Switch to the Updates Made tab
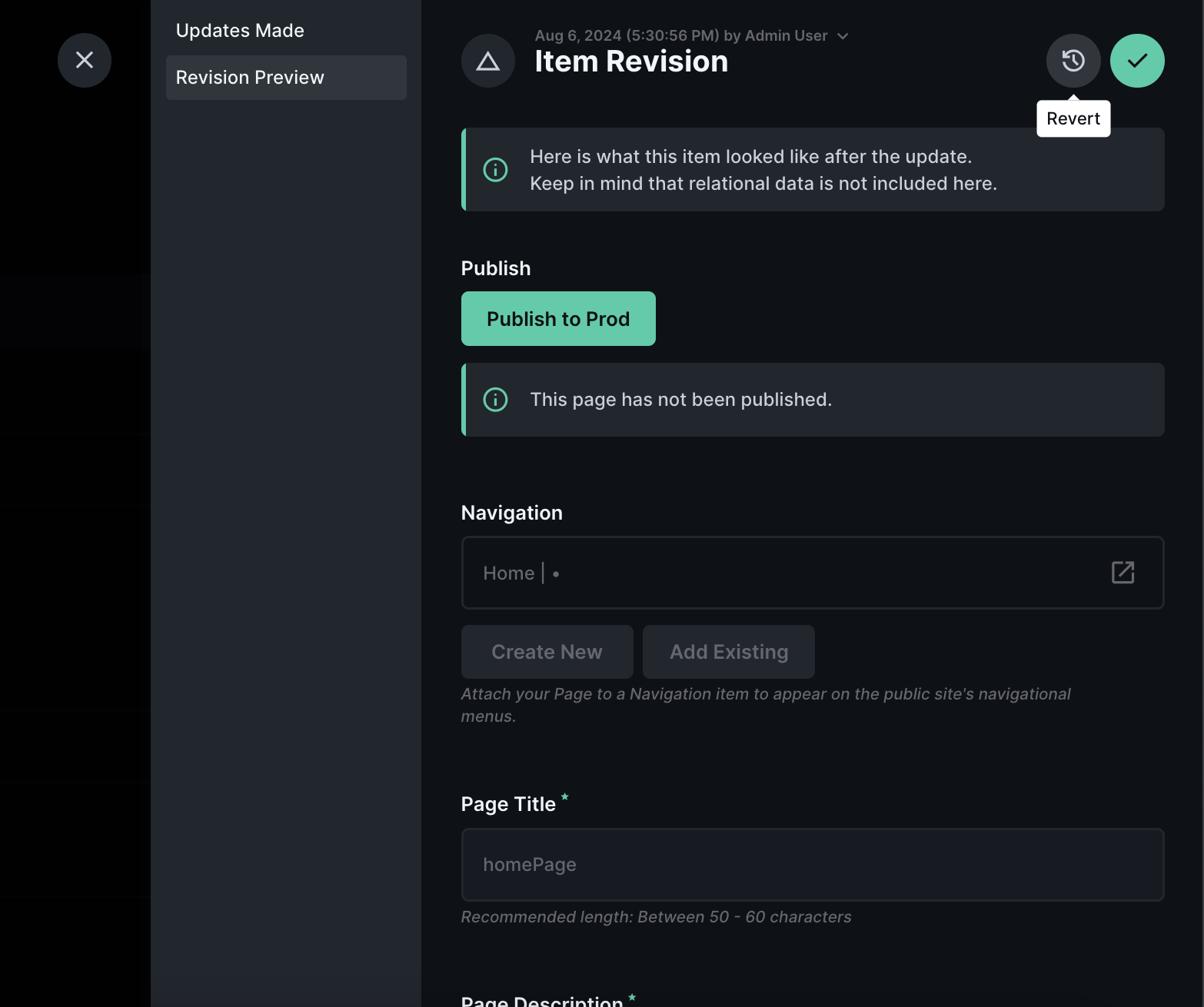Viewport: 1204px width, 1007px height. 240,31
